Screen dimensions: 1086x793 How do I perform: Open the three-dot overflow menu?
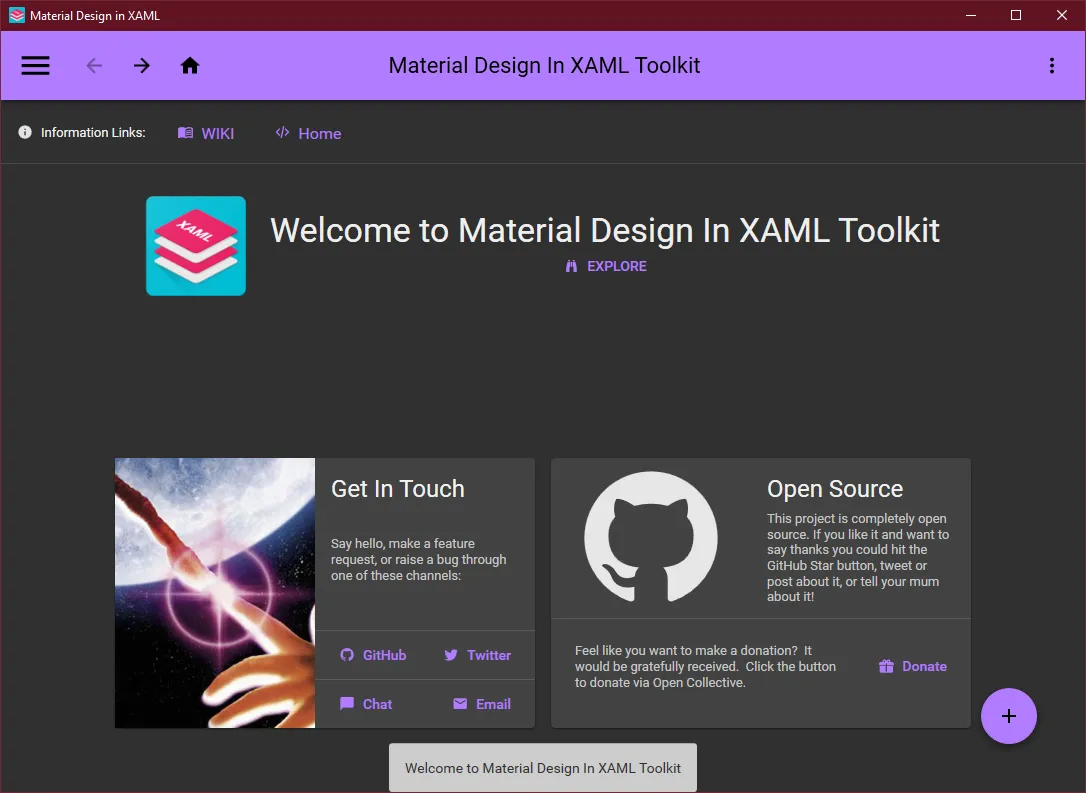tap(1051, 66)
